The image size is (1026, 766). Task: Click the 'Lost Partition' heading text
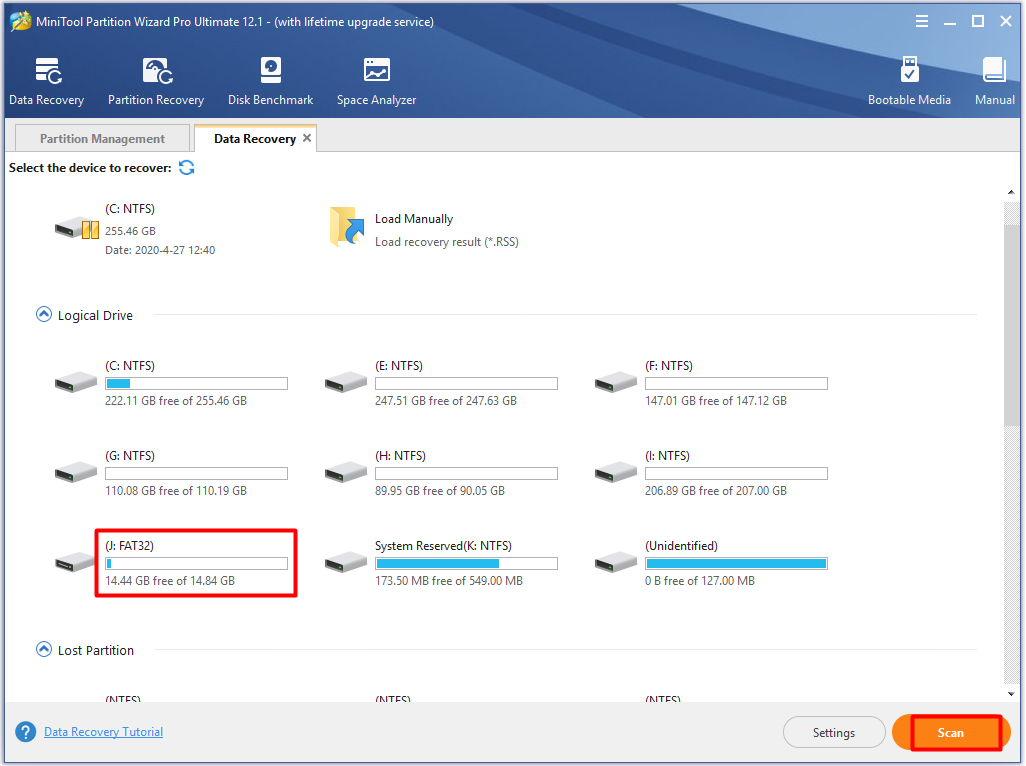point(96,650)
